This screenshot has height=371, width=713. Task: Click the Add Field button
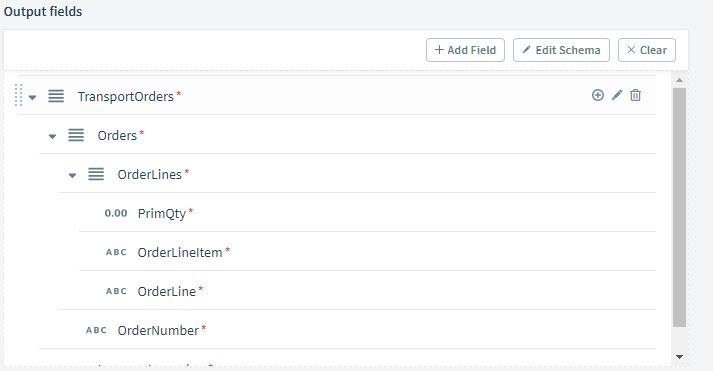click(x=465, y=50)
